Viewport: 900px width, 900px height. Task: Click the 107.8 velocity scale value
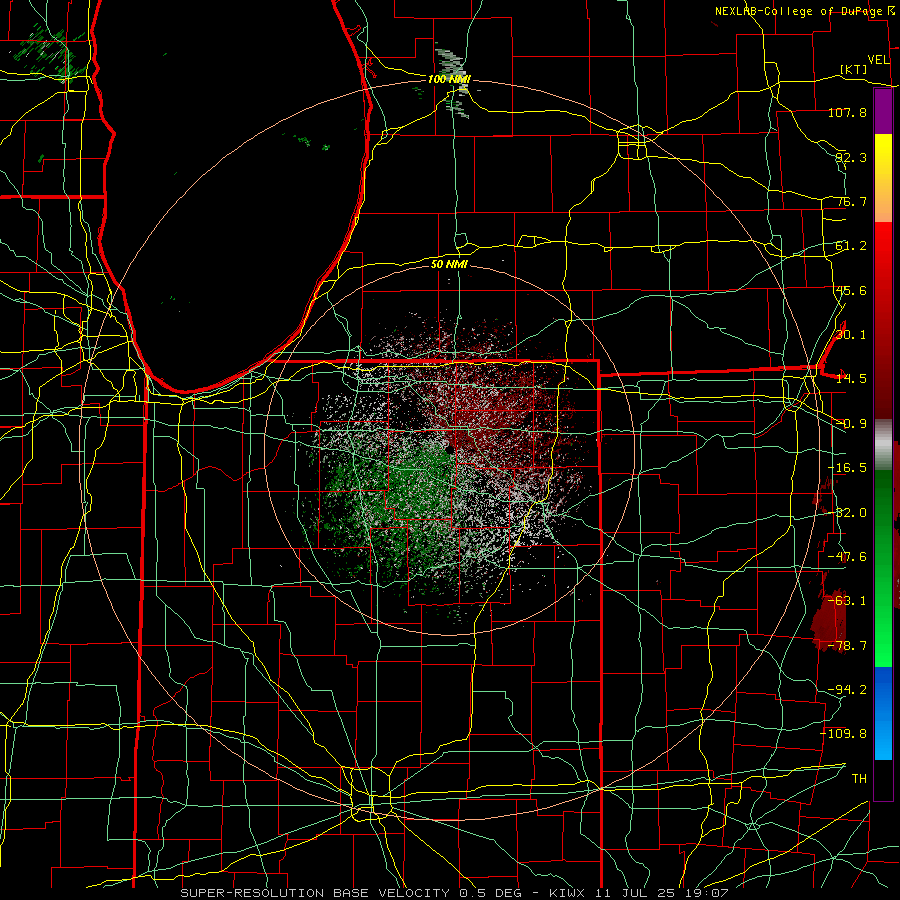[x=847, y=112]
